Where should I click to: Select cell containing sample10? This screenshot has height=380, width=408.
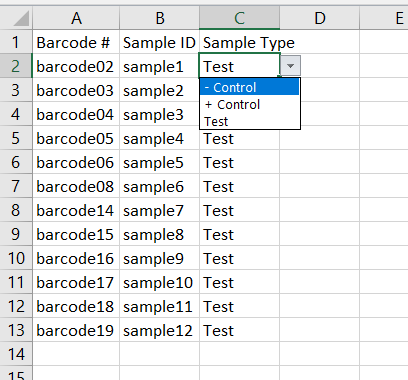159,282
